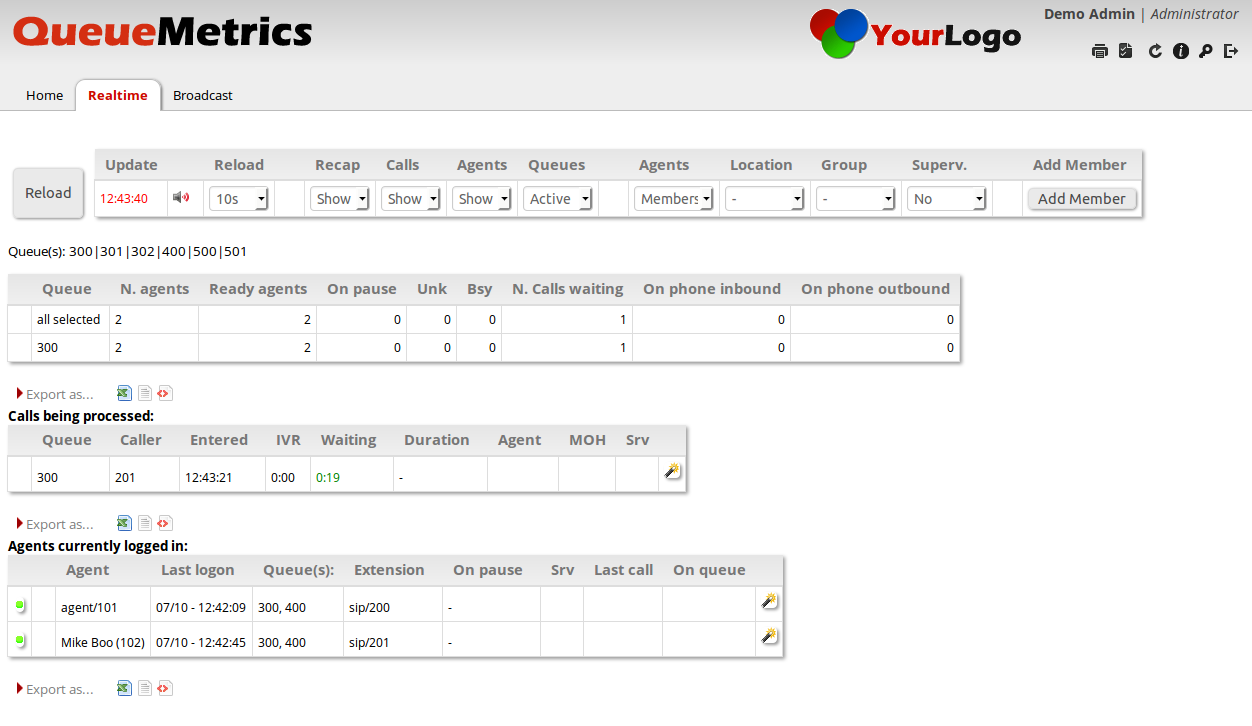Click the logout icon in header
This screenshot has width=1252, height=726.
[x=1231, y=51]
